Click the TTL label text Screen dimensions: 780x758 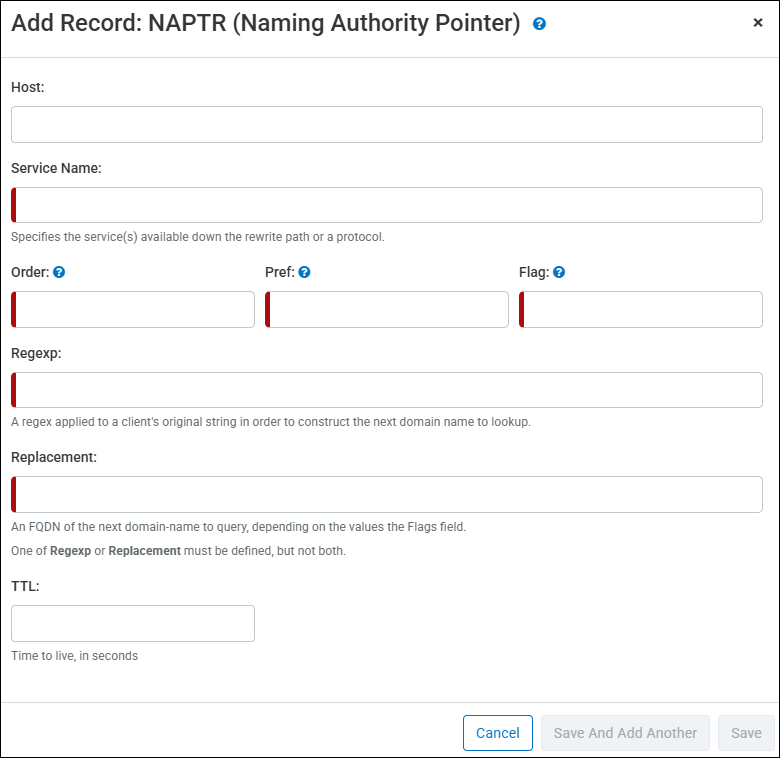pyautogui.click(x=25, y=586)
